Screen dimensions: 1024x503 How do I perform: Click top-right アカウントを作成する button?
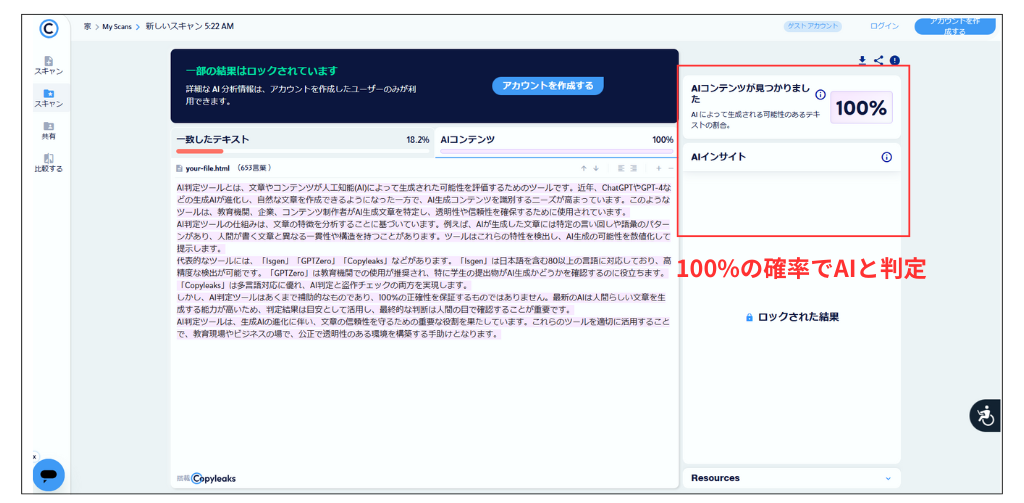coord(954,26)
